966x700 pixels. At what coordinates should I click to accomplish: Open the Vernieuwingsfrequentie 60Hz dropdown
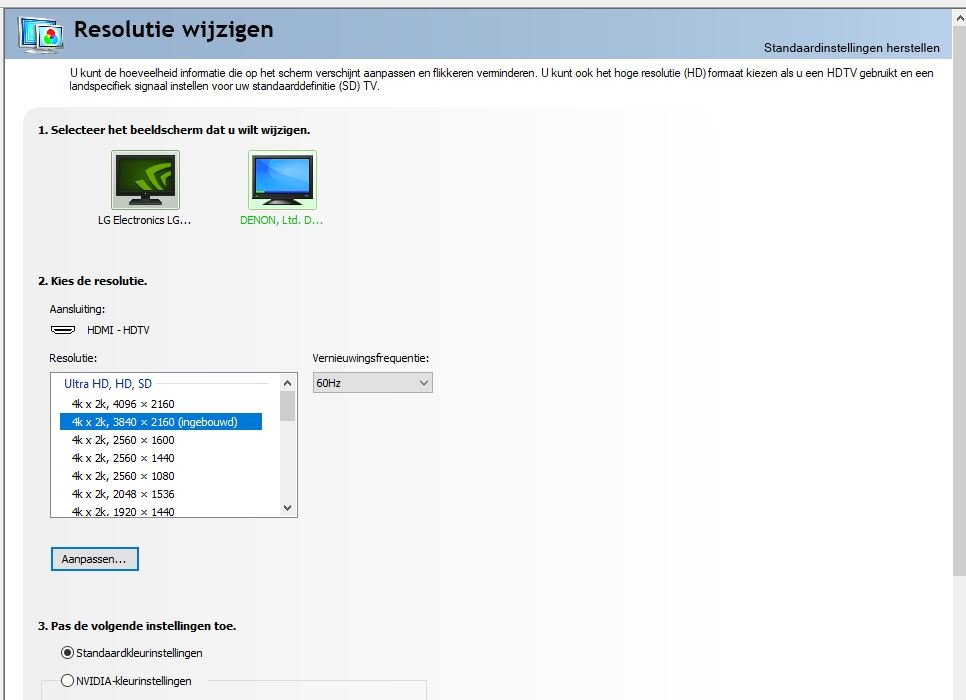pos(373,383)
